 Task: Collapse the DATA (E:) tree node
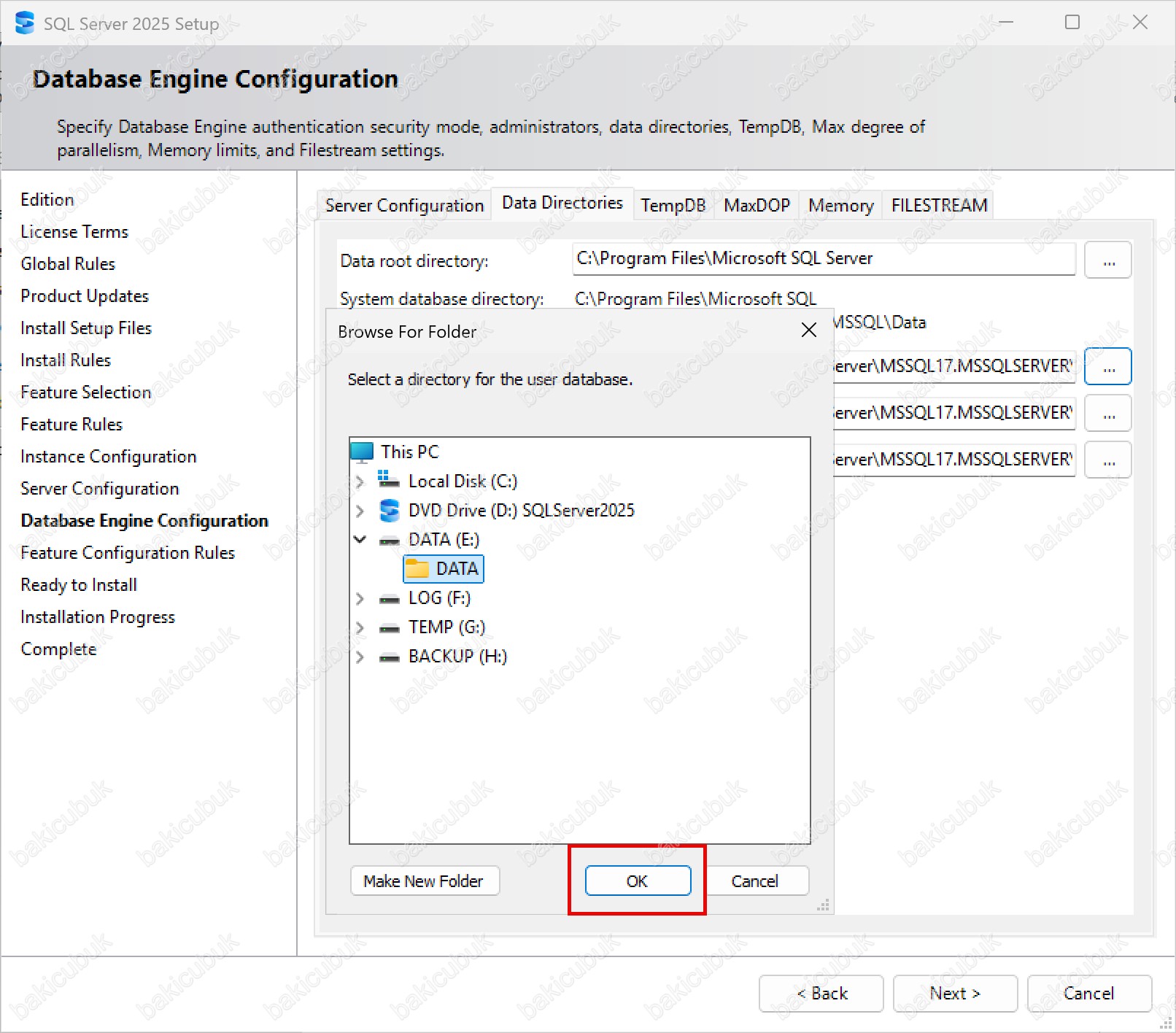pos(360,540)
